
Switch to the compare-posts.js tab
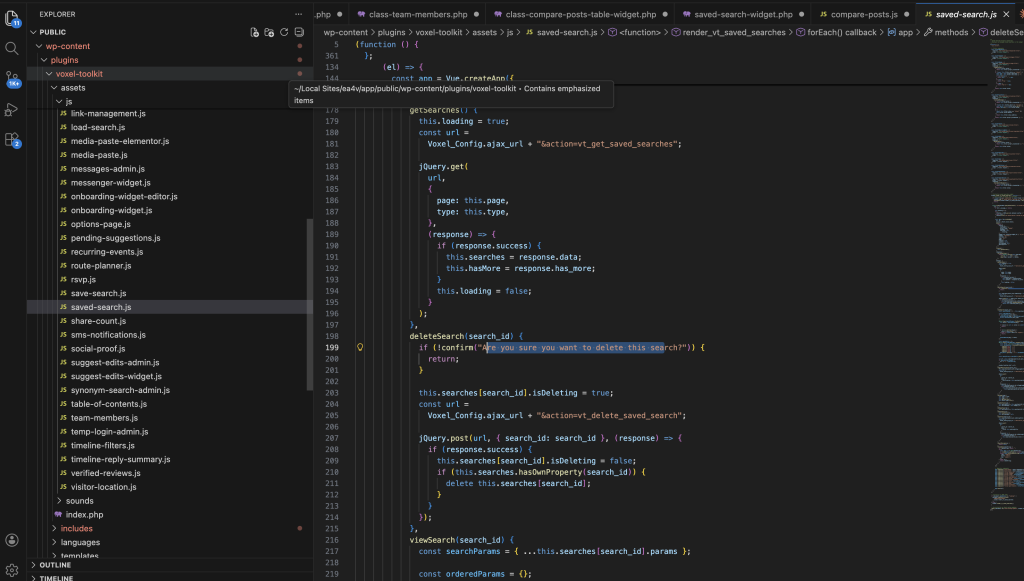[x=864, y=15]
